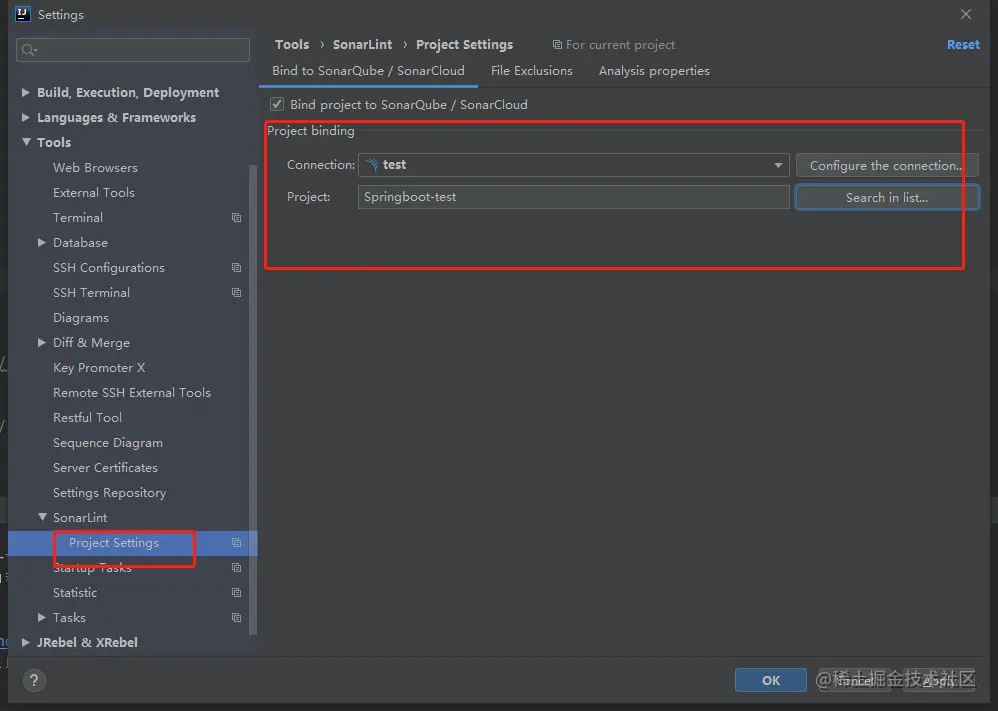
Task: Click SonarLint in the breadcrumb
Action: click(362, 45)
